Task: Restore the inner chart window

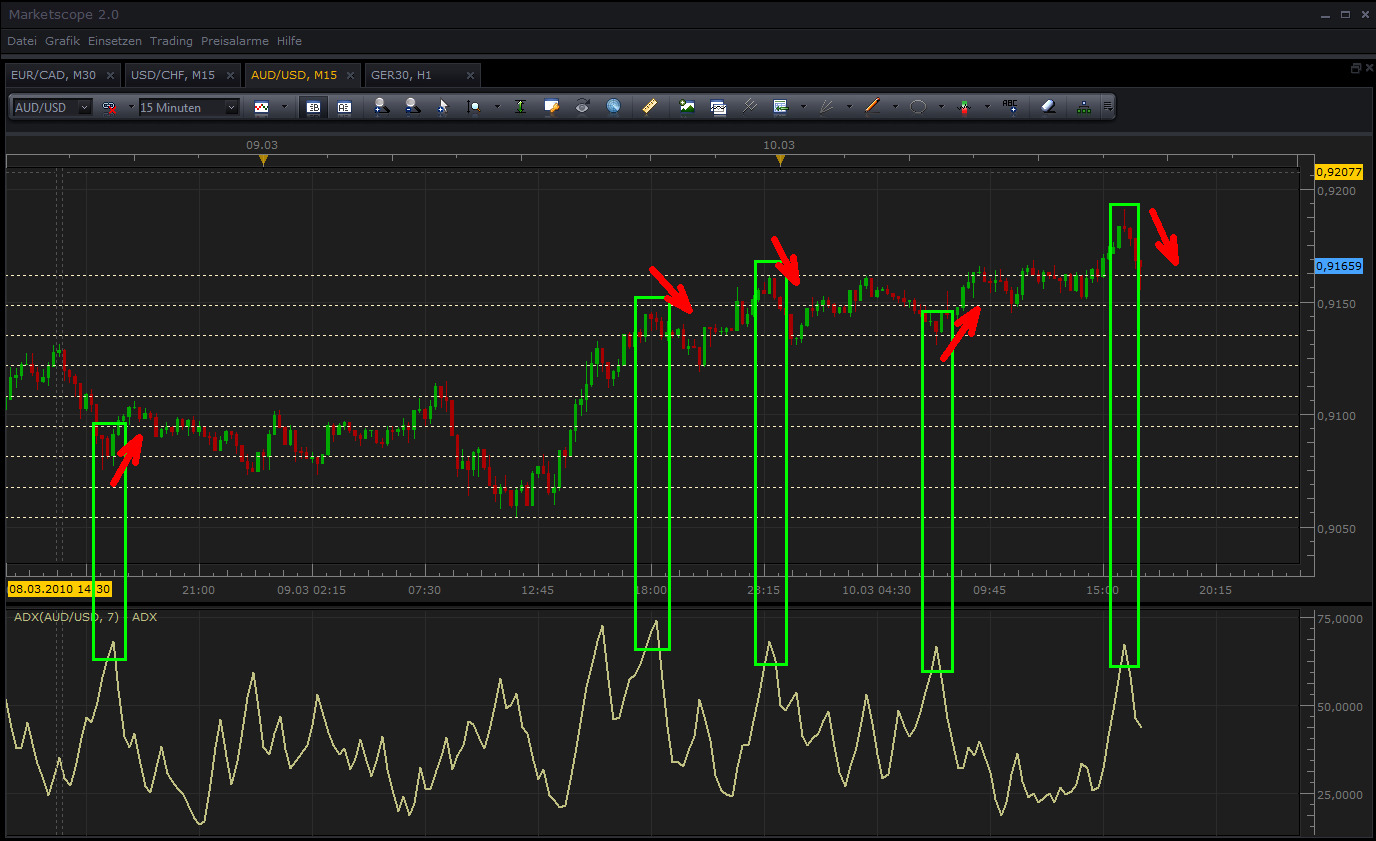Action: pyautogui.click(x=1355, y=68)
